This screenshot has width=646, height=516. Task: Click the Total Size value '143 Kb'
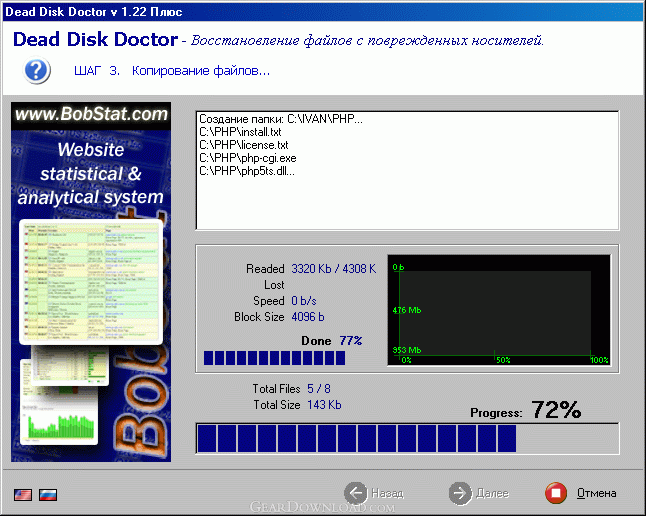tap(324, 405)
